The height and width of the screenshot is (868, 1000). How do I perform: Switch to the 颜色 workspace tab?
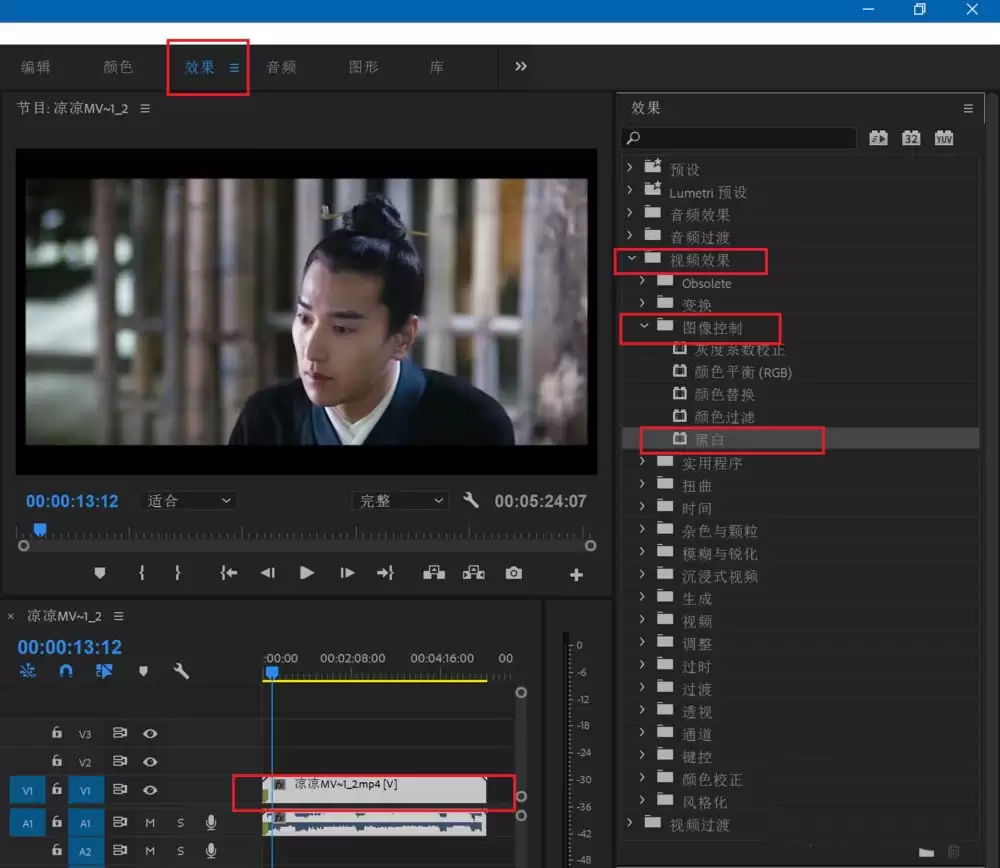tap(118, 67)
